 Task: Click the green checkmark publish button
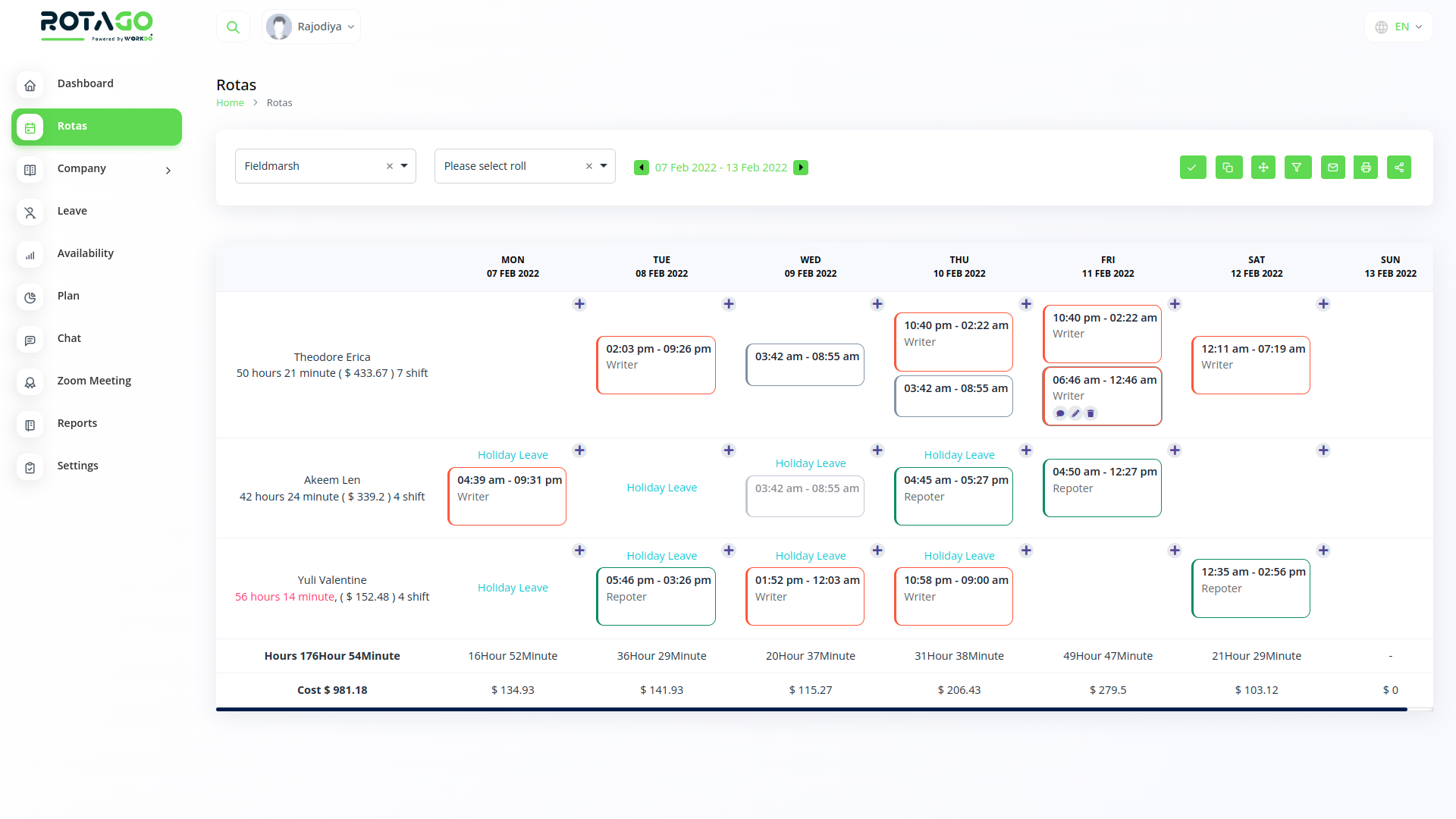tap(1193, 168)
